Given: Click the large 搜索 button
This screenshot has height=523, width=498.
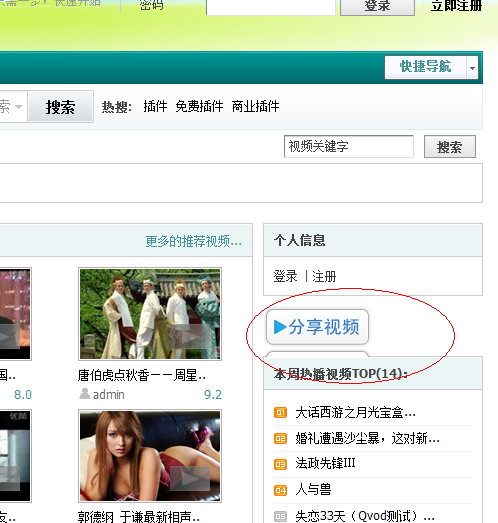Looking at the screenshot, I should (x=60, y=107).
